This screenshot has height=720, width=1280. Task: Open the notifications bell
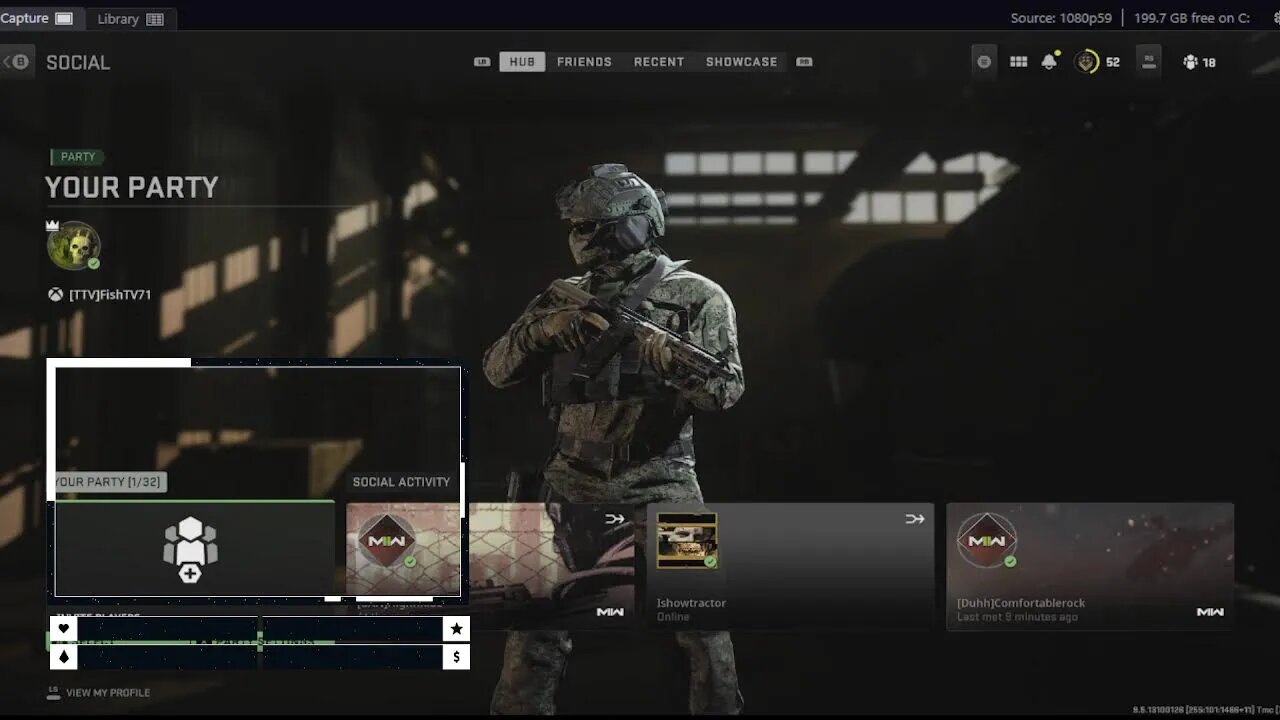[x=1049, y=62]
